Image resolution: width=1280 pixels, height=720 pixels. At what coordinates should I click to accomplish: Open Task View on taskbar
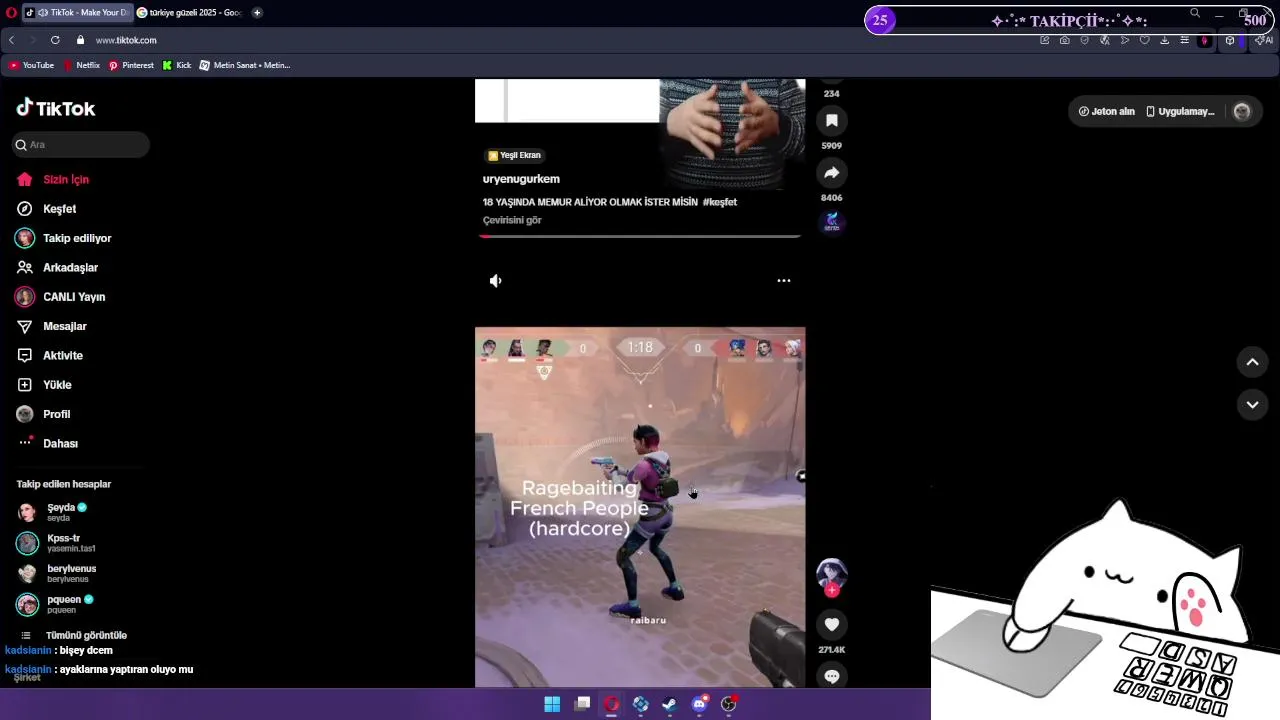pyautogui.click(x=582, y=704)
